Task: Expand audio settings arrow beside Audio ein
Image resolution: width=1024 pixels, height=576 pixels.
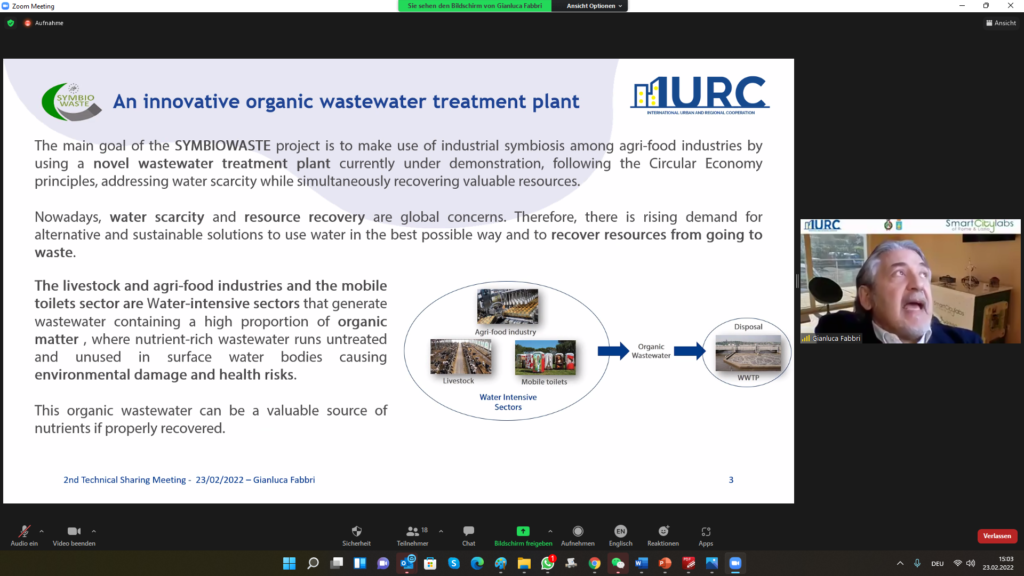Action: pos(42,530)
